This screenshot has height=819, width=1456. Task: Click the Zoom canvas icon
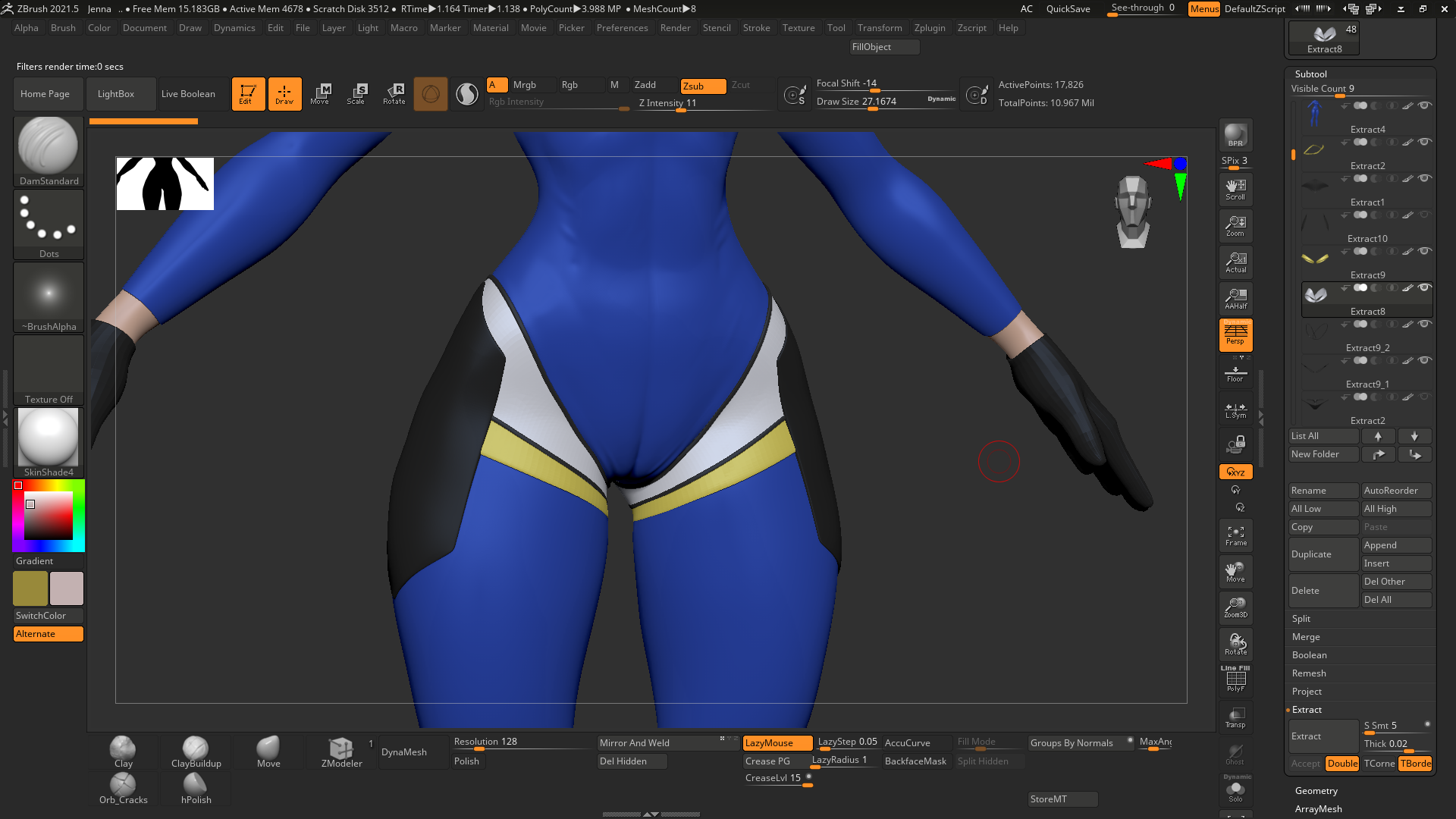click(1235, 226)
